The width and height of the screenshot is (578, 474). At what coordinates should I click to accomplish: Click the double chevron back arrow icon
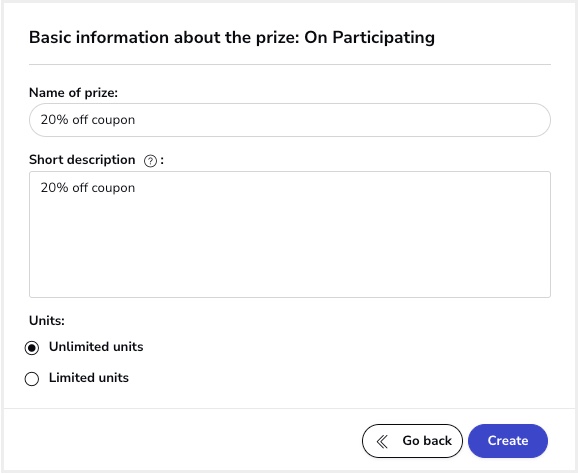coord(382,441)
